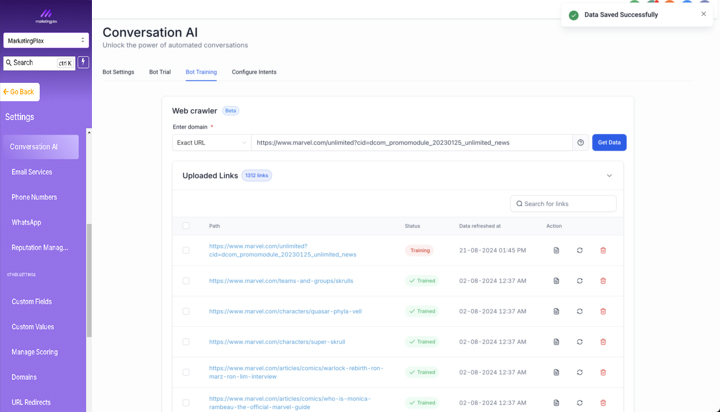Check the quasar-phyla-vell link checkbox
This screenshot has width=720, height=412.
click(x=186, y=311)
